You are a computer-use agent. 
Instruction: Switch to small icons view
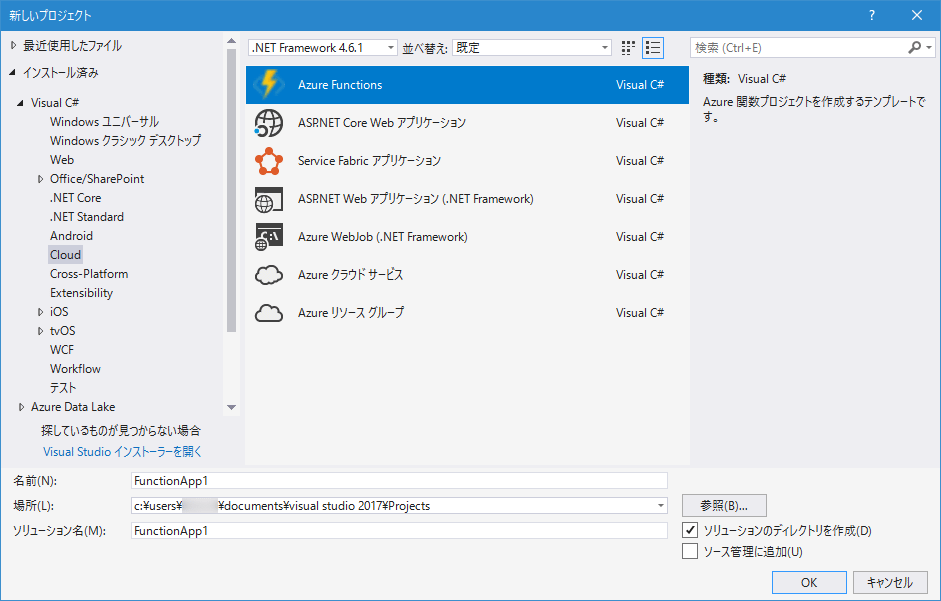pyautogui.click(x=628, y=47)
